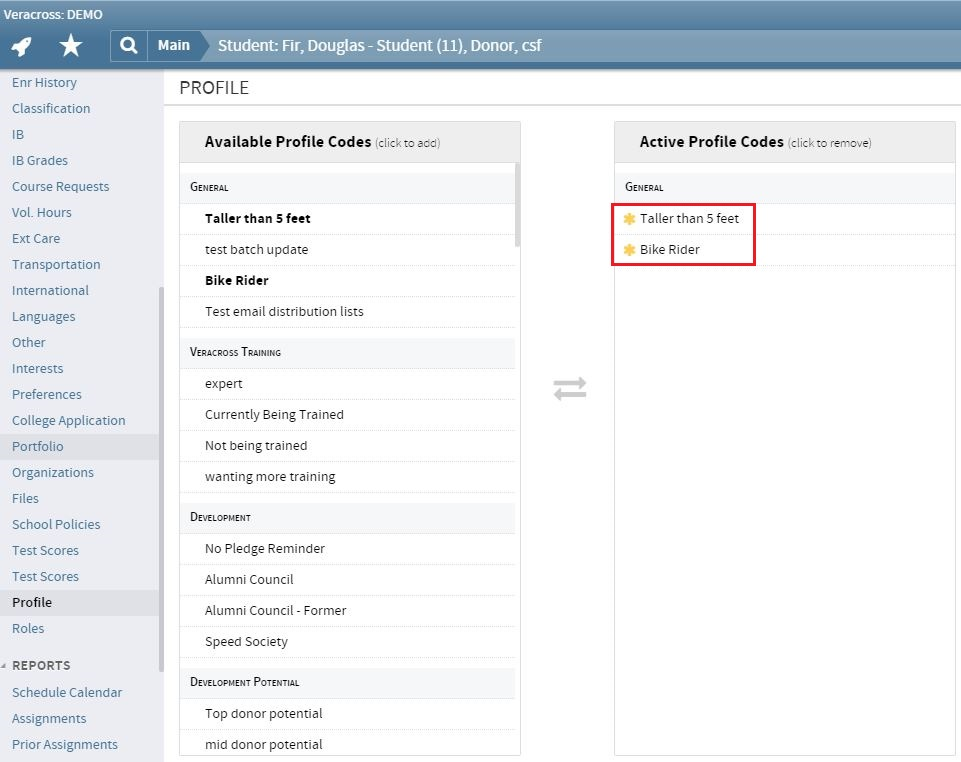The width and height of the screenshot is (961, 762).
Task: Select the Main breadcrumb tab
Action: click(173, 46)
